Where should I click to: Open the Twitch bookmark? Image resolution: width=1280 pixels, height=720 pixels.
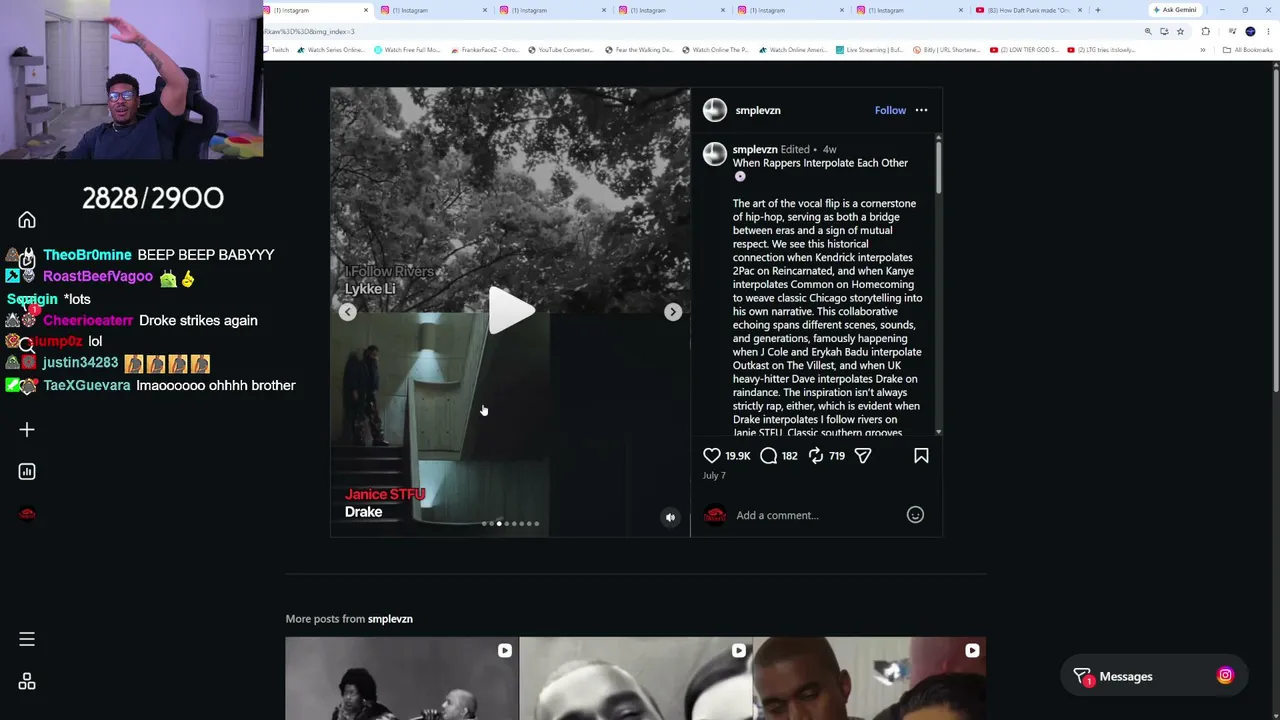(277, 50)
